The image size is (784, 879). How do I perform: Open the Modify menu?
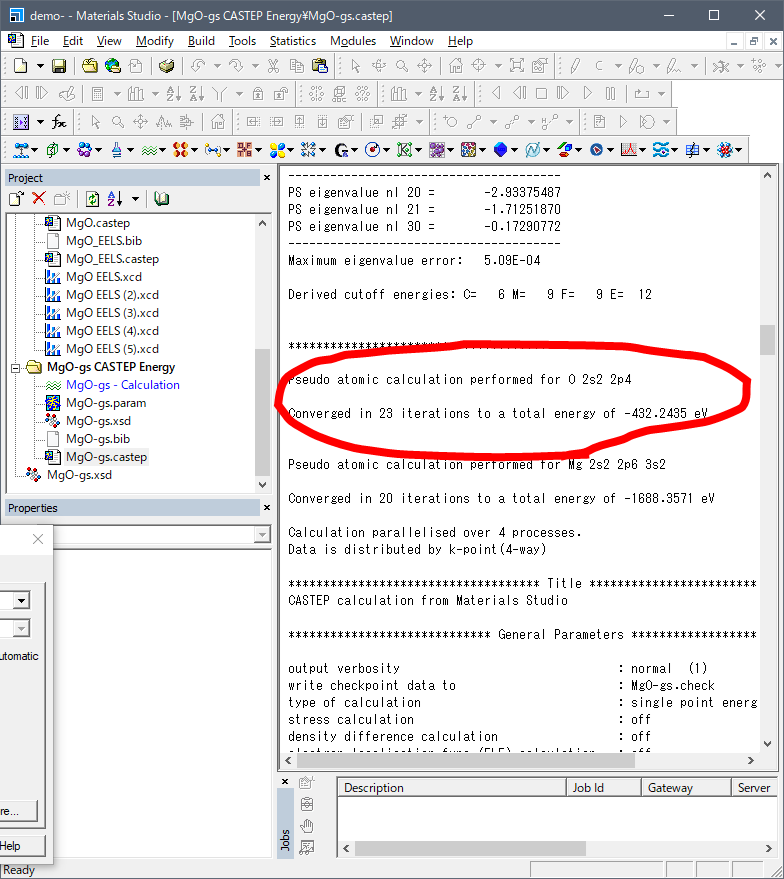tap(155, 41)
